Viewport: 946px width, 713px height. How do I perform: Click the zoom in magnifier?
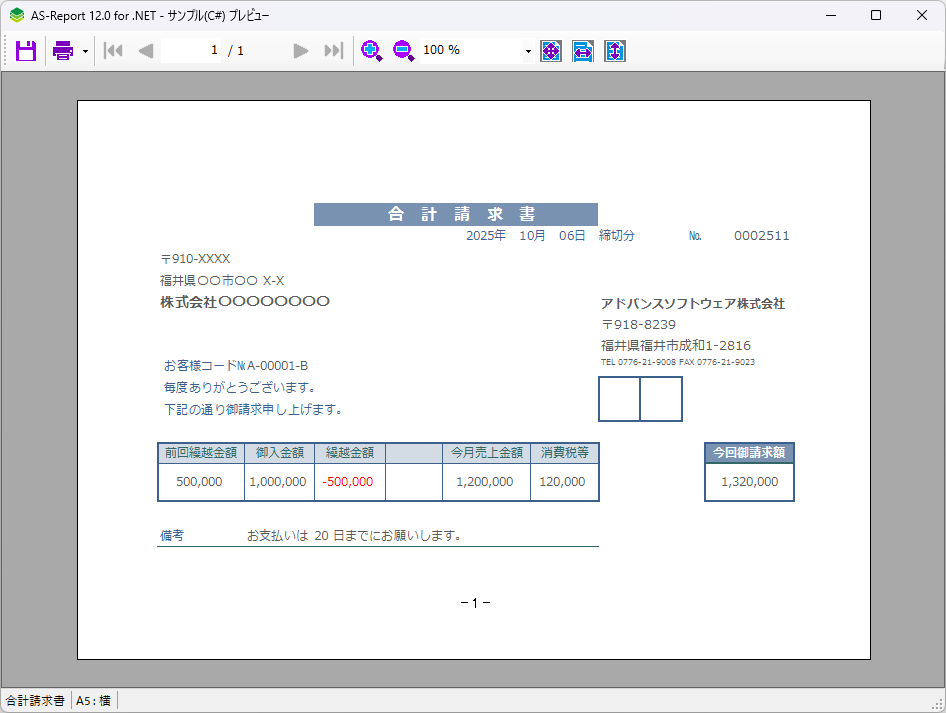point(371,50)
